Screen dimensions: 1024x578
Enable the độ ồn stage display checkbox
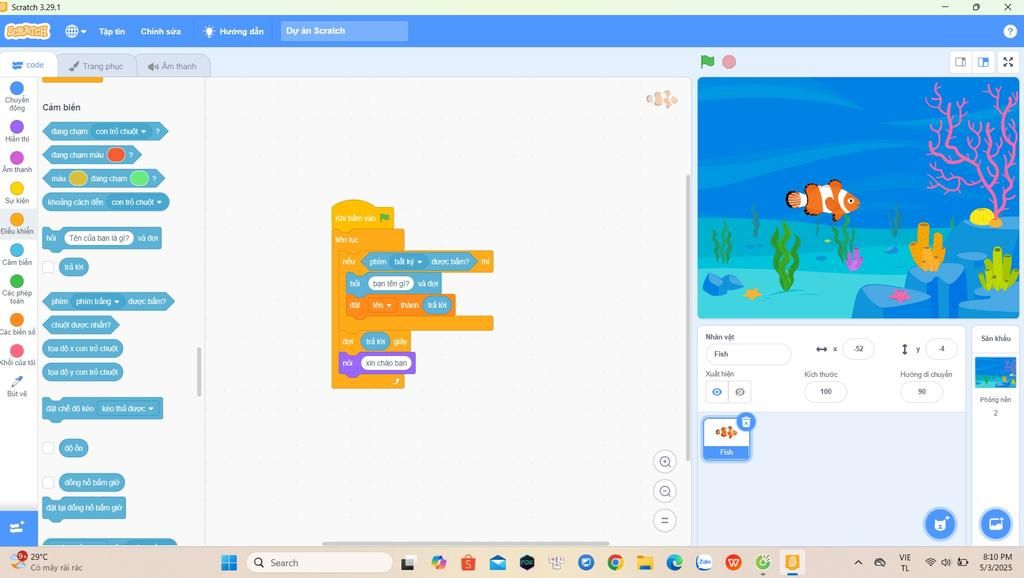(47, 447)
